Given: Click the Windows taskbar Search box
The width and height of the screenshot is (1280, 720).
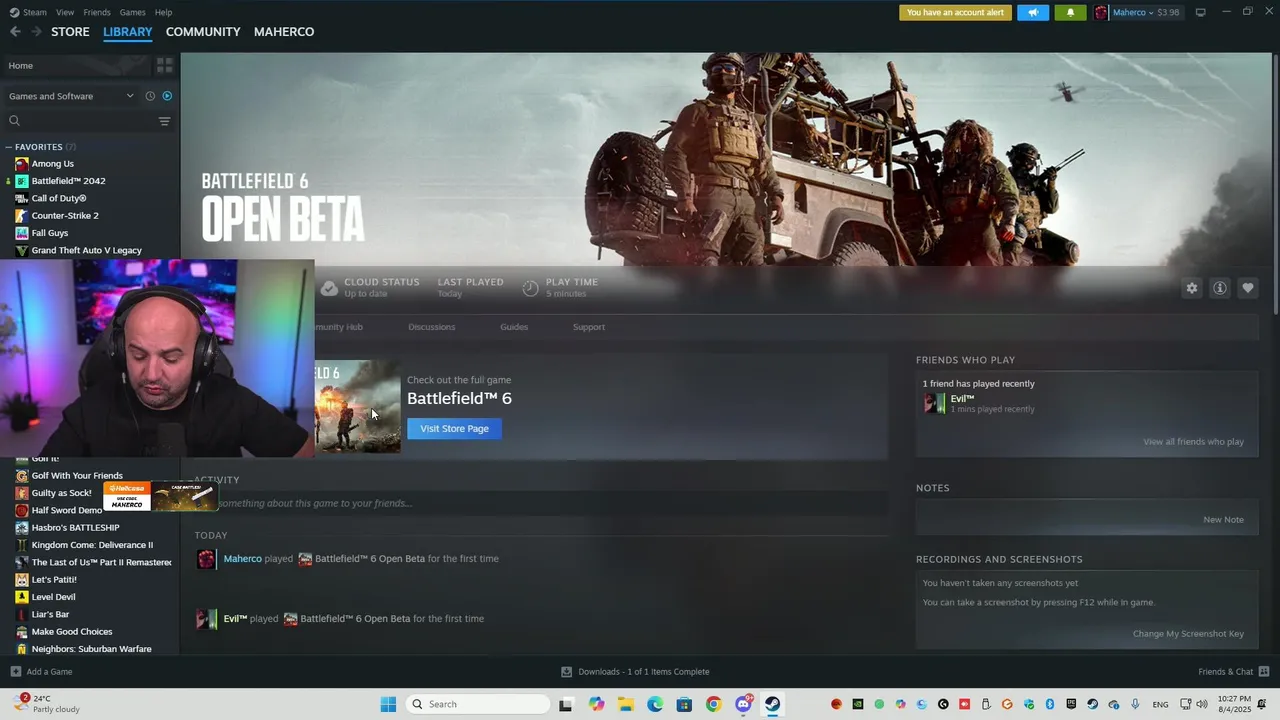Looking at the screenshot, I should click(479, 704).
